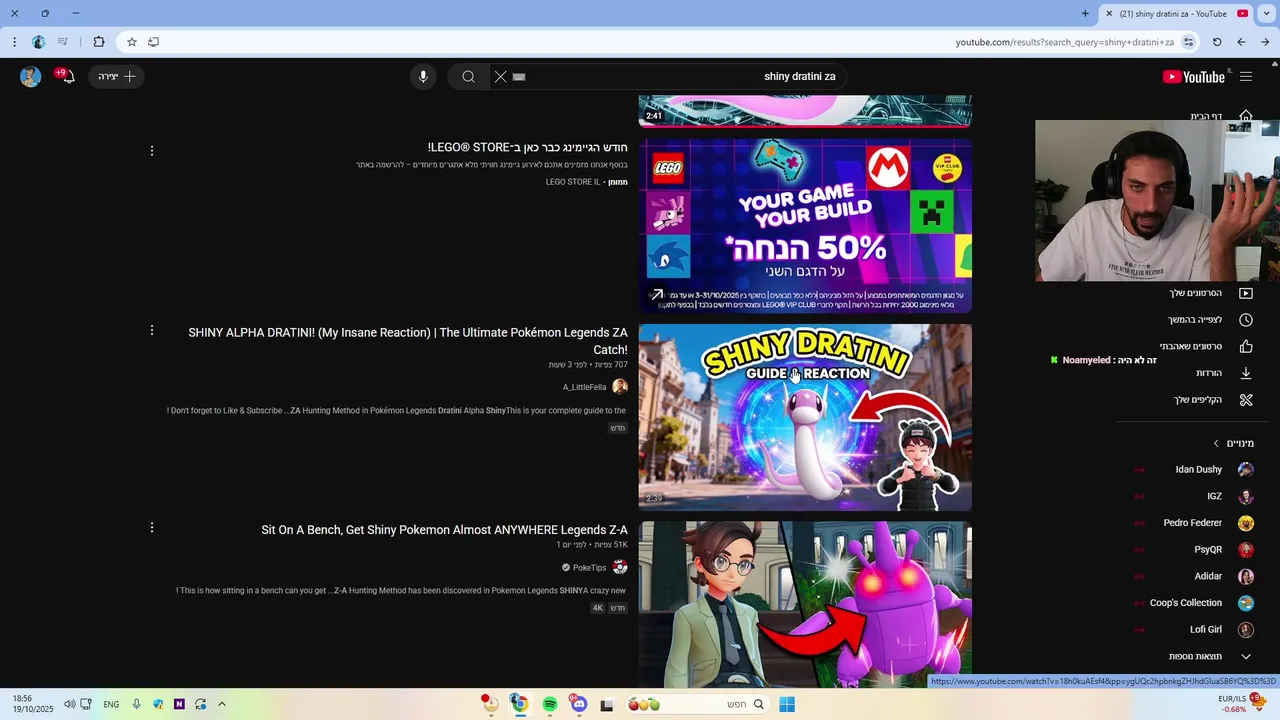Open the on-screen keyboard icon in search

(x=519, y=77)
